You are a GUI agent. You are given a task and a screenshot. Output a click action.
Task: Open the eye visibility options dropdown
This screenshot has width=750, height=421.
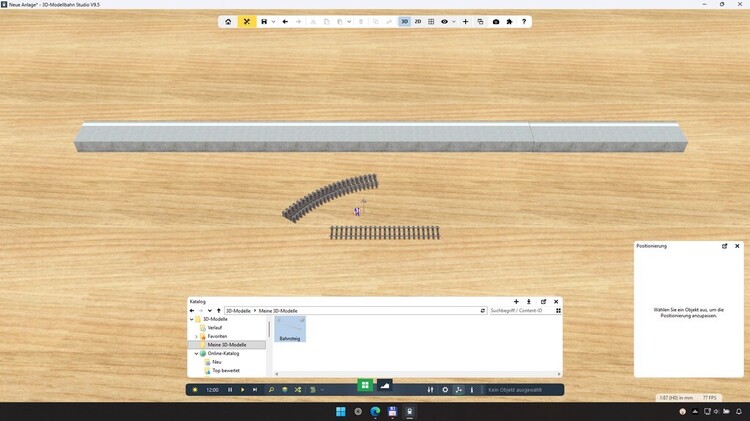454,22
